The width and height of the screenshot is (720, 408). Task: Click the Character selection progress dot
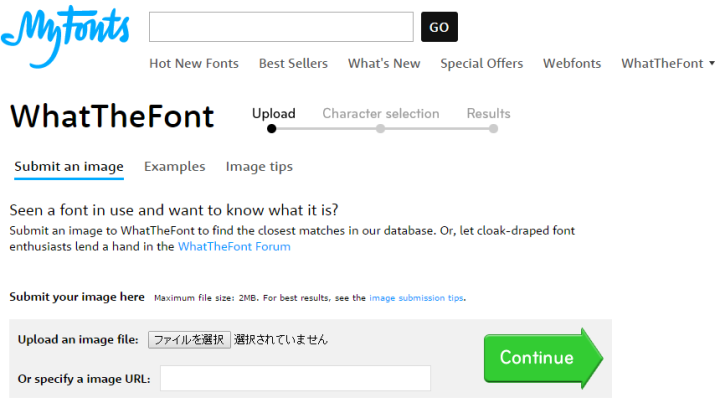[x=381, y=129]
